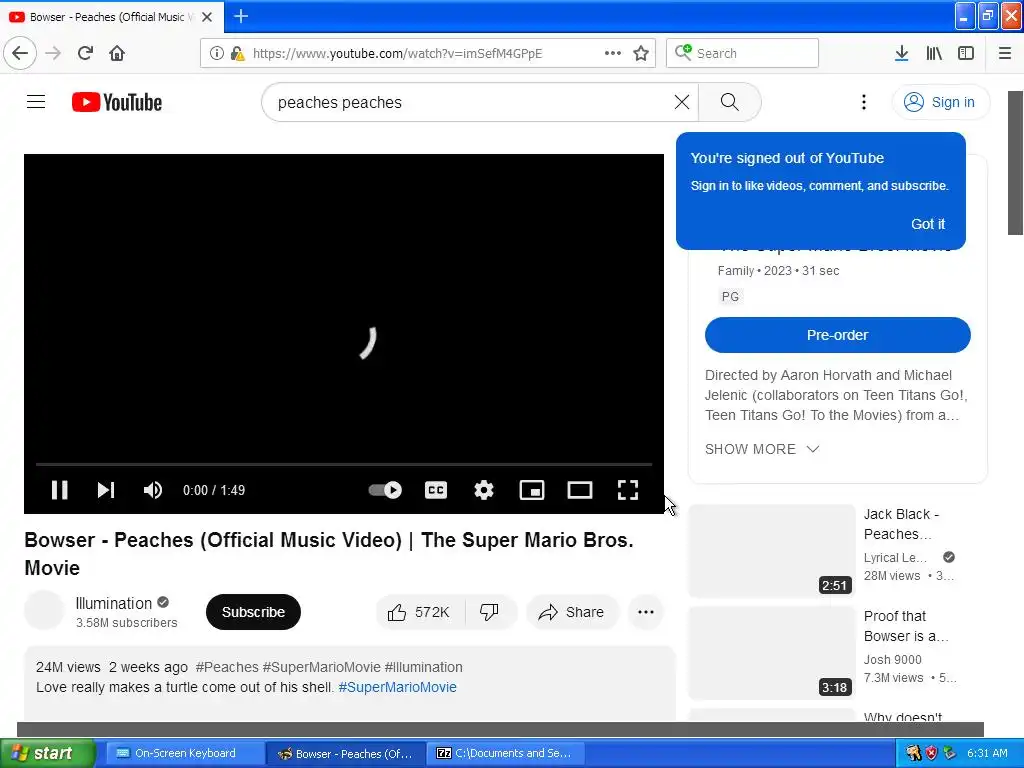Like the video showing 572K
Viewport: 1024px width, 768px height.
click(419, 612)
